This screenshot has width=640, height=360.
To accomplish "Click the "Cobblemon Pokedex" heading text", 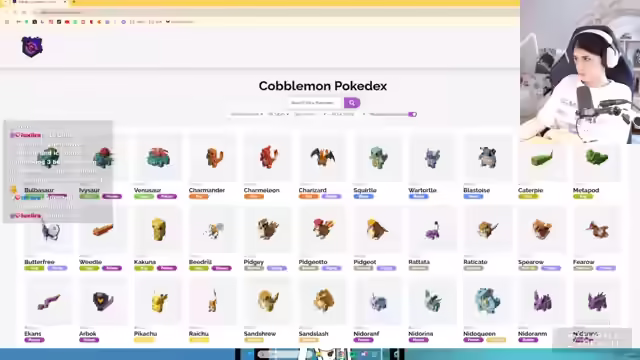I will (322, 86).
